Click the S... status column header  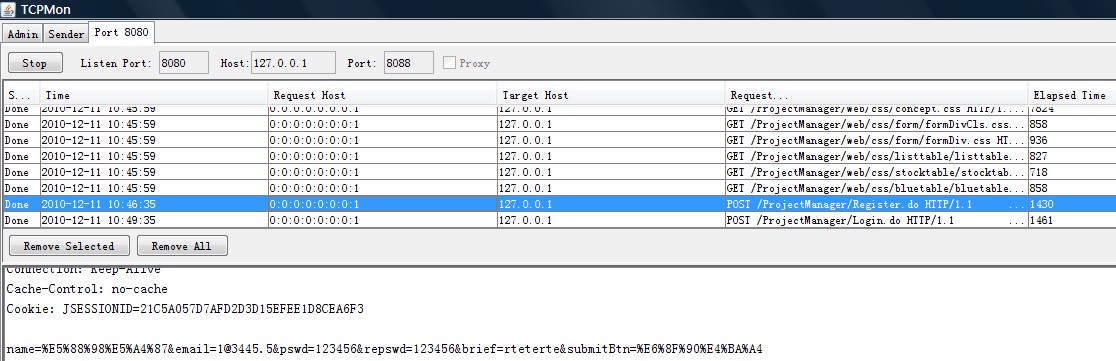tap(21, 95)
